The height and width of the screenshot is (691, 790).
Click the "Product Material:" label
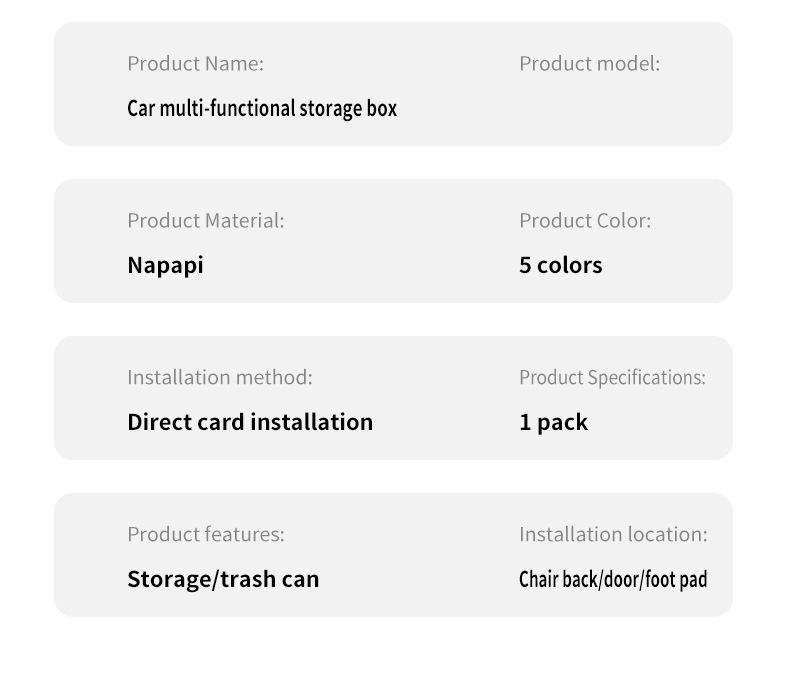pyautogui.click(x=205, y=221)
